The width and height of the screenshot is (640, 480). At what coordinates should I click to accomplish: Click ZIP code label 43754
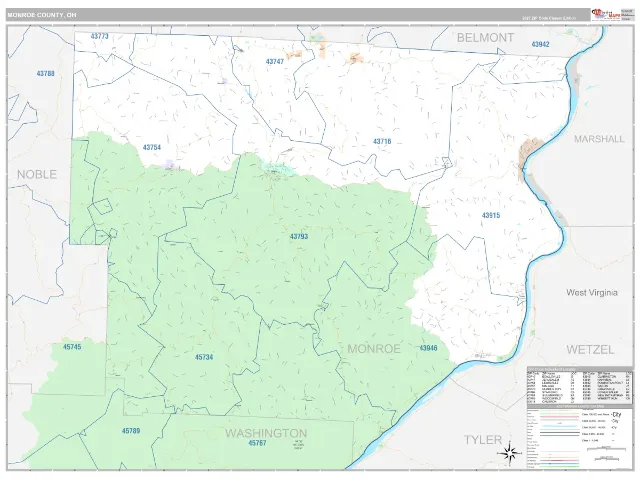152,147
